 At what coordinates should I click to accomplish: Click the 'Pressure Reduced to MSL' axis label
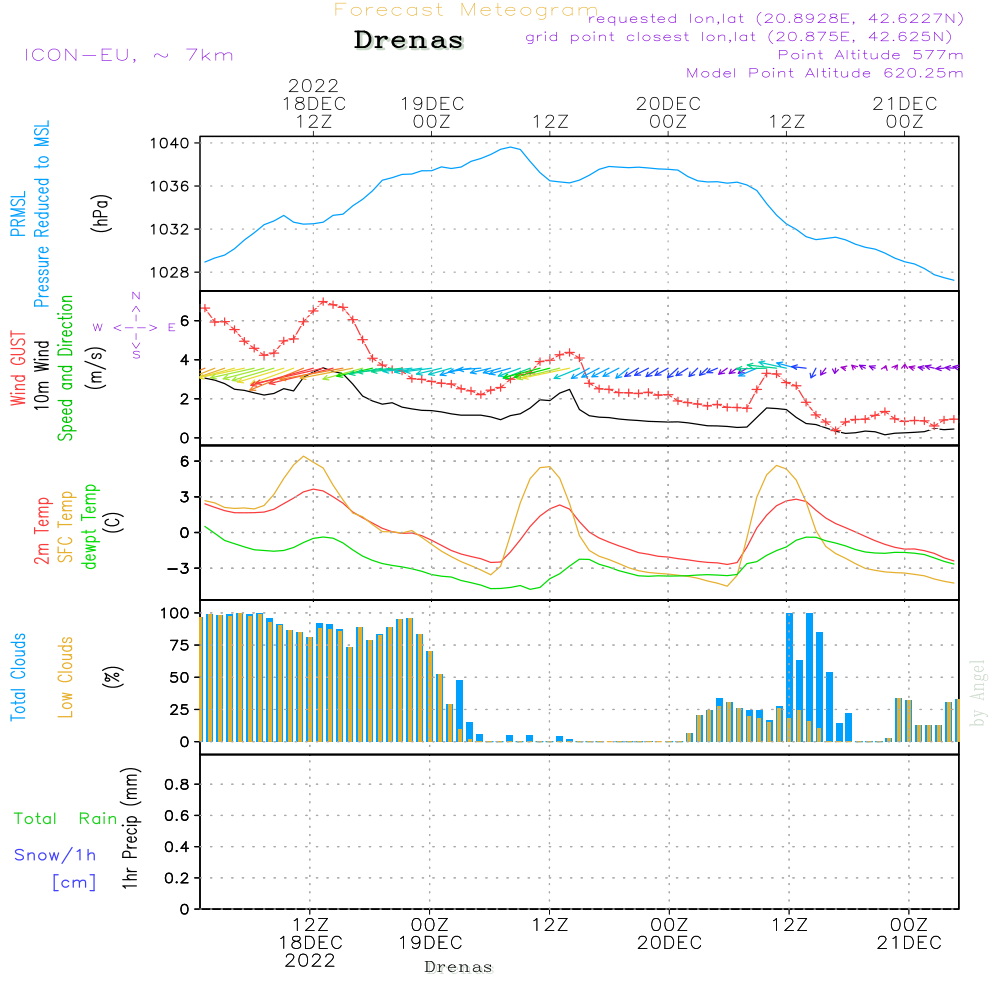[x=41, y=214]
